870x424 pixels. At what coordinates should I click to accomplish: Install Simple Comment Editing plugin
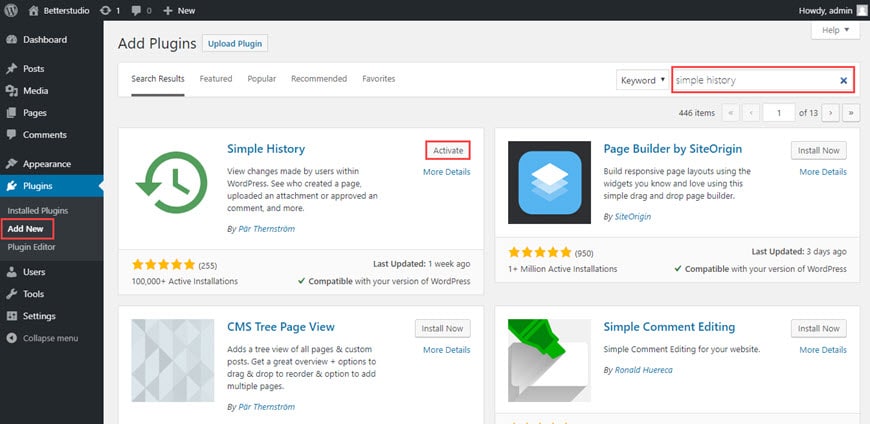coord(819,329)
